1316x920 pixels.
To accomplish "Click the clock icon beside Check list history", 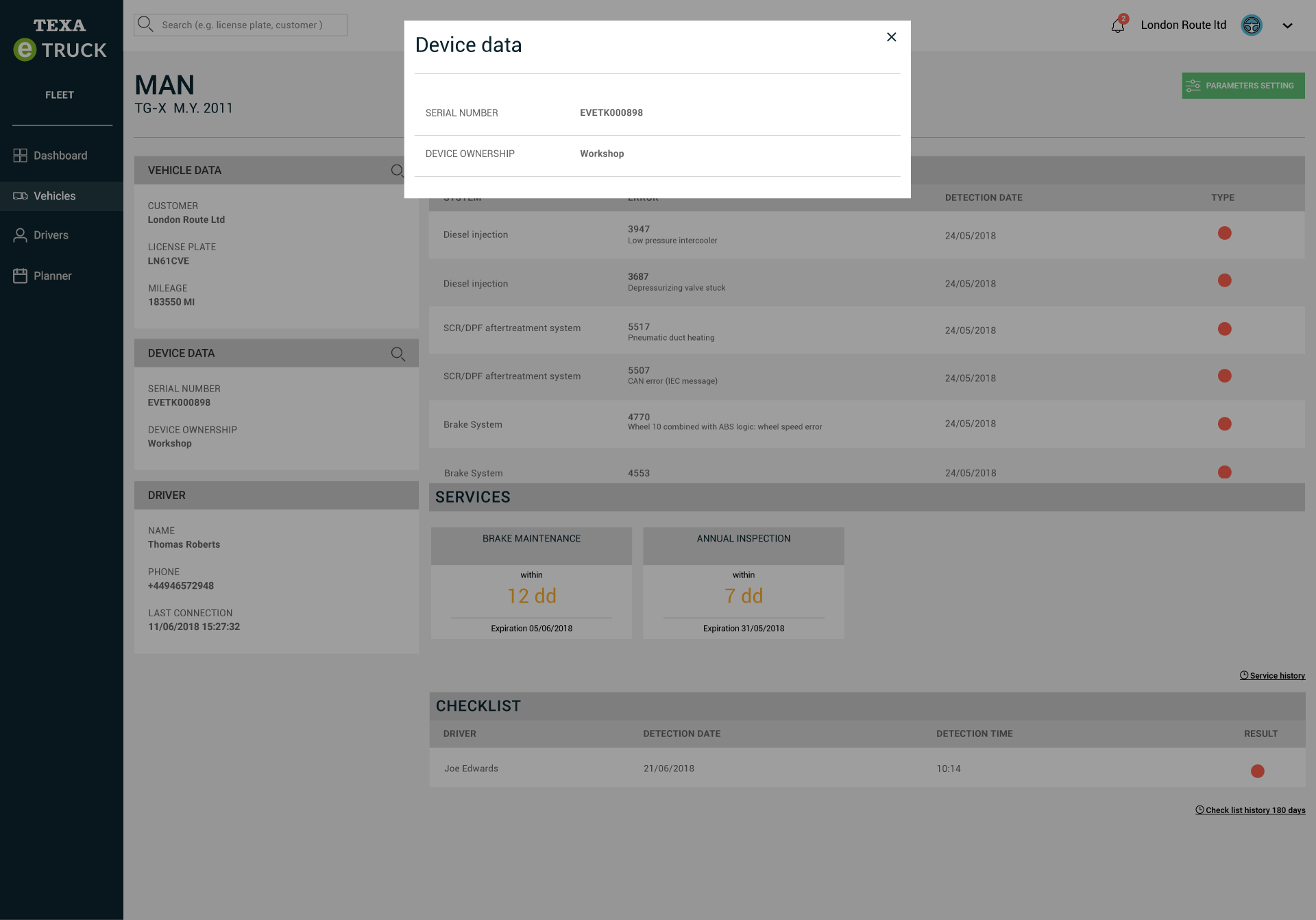I will coord(1199,810).
